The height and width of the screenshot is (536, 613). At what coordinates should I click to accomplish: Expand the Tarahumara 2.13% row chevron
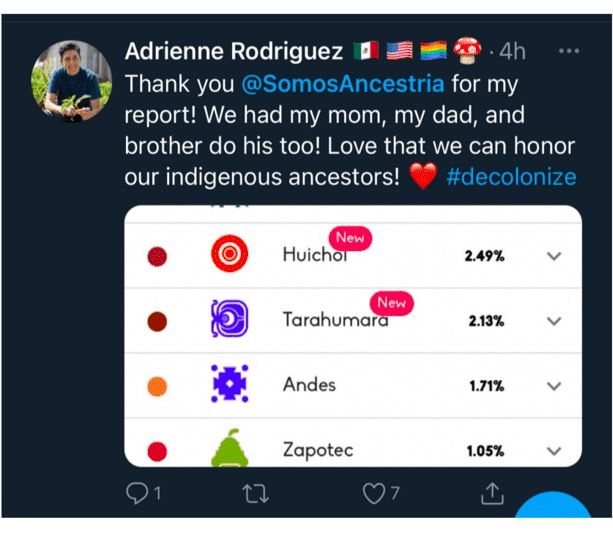tap(554, 321)
